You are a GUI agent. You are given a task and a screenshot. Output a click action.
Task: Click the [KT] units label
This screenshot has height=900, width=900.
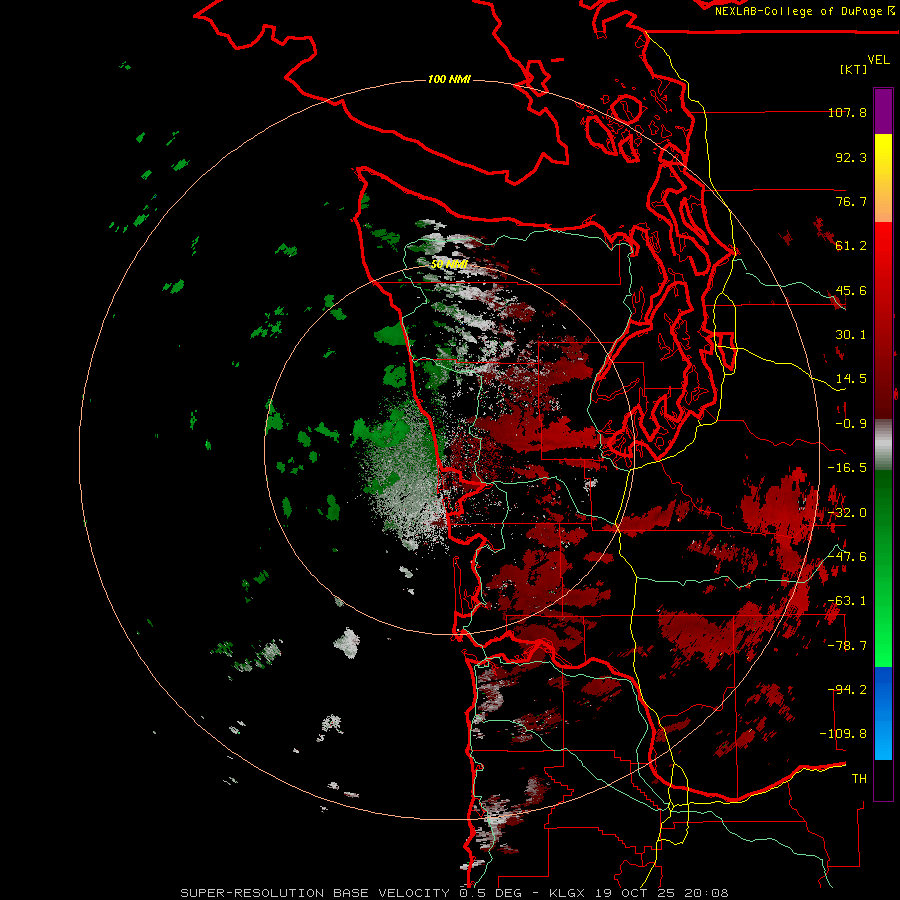tap(853, 69)
